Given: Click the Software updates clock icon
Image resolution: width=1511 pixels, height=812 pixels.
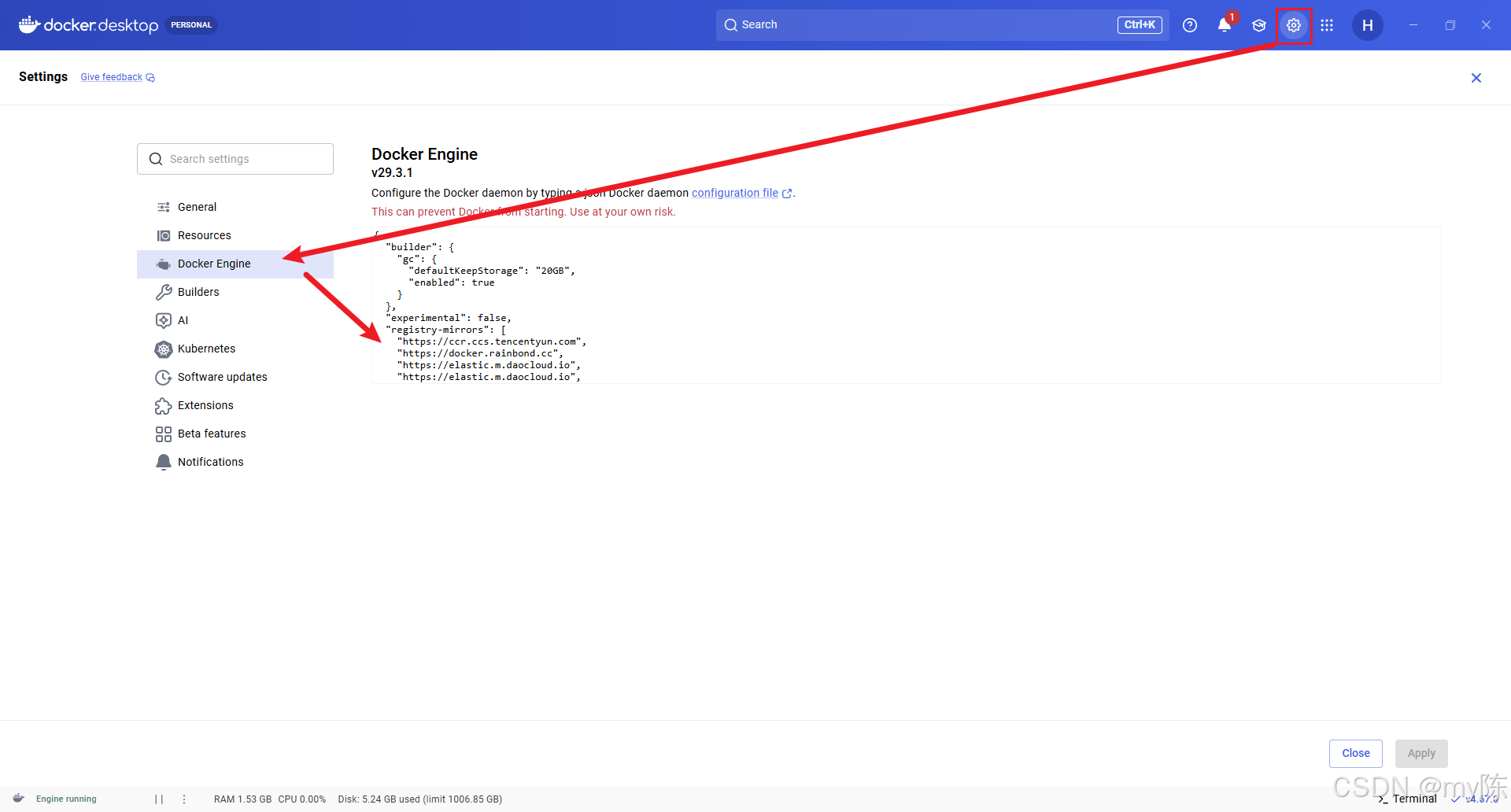Looking at the screenshot, I should [x=164, y=378].
